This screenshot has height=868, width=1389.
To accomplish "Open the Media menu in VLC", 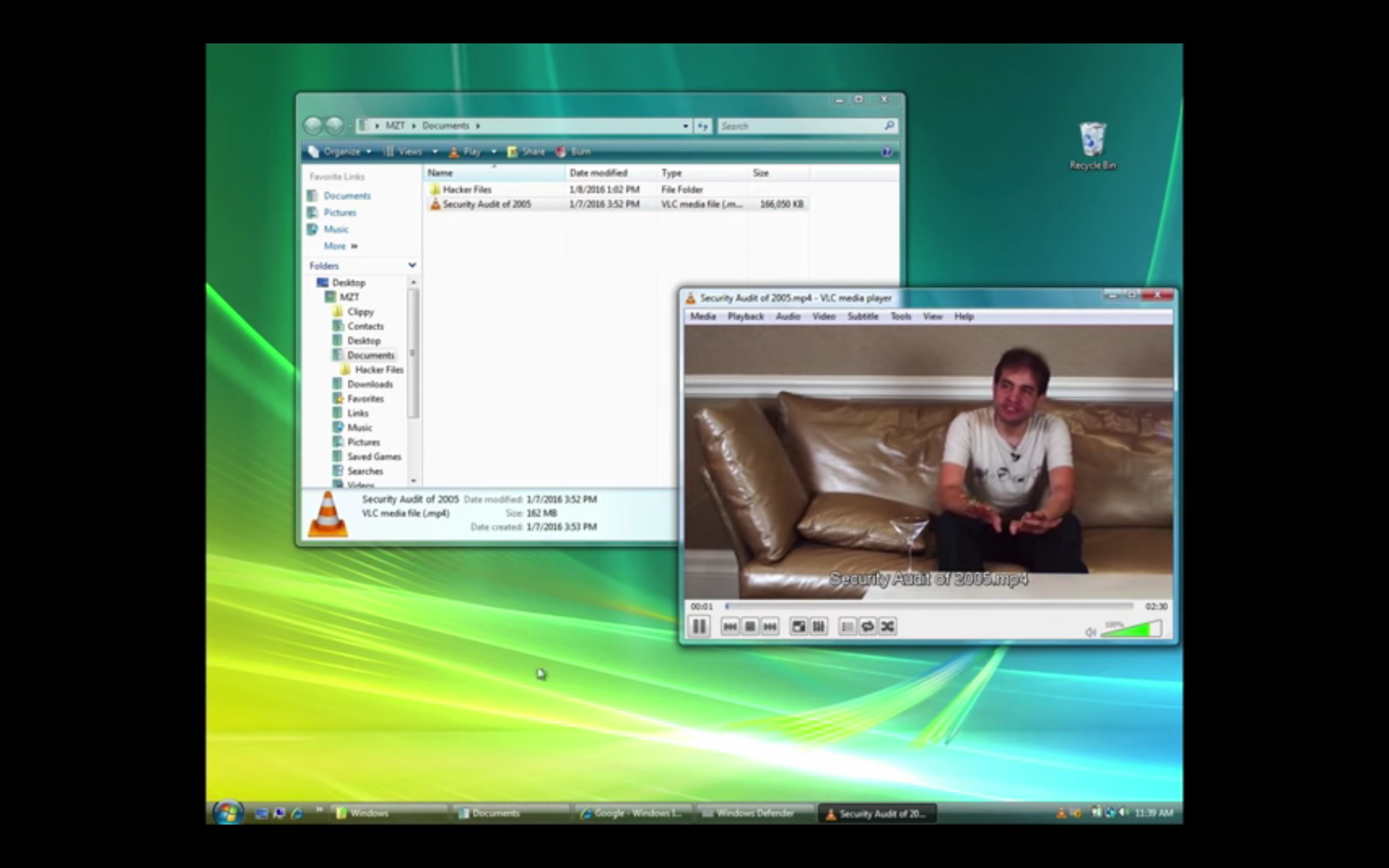I will click(703, 316).
